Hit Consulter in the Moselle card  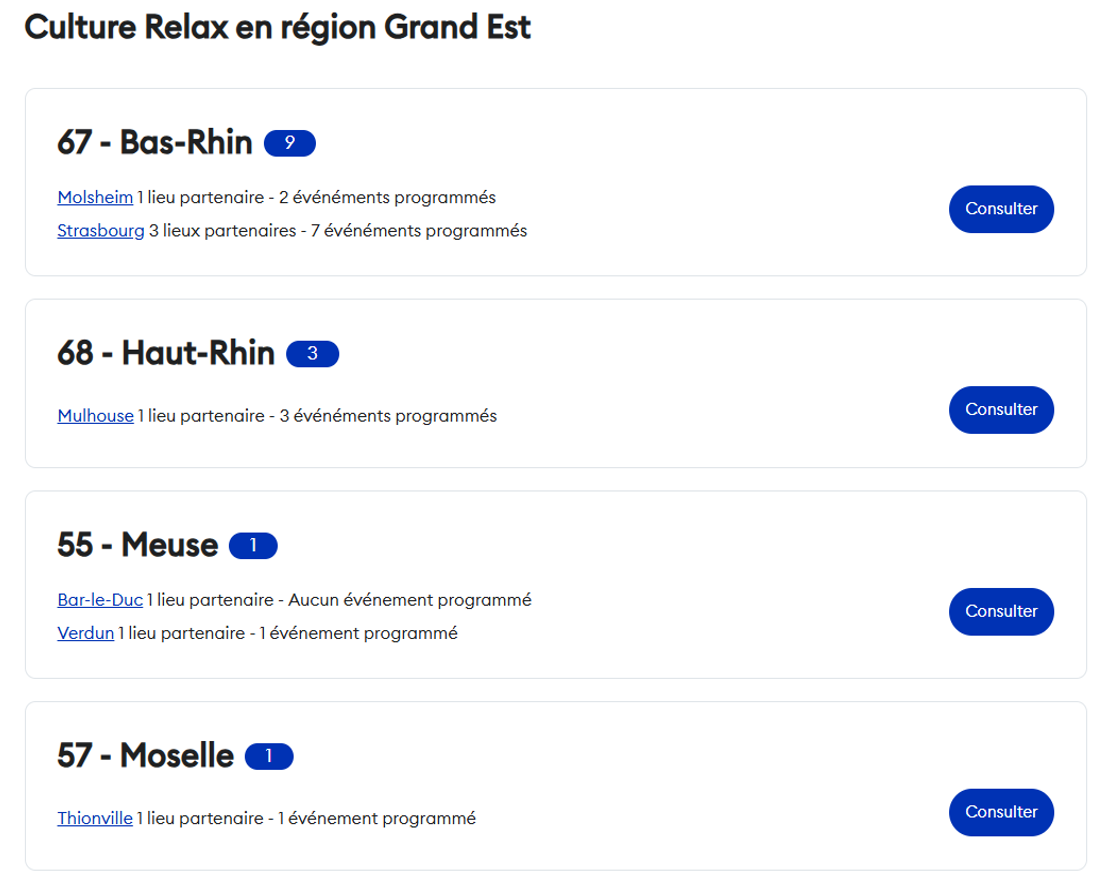(x=1001, y=813)
